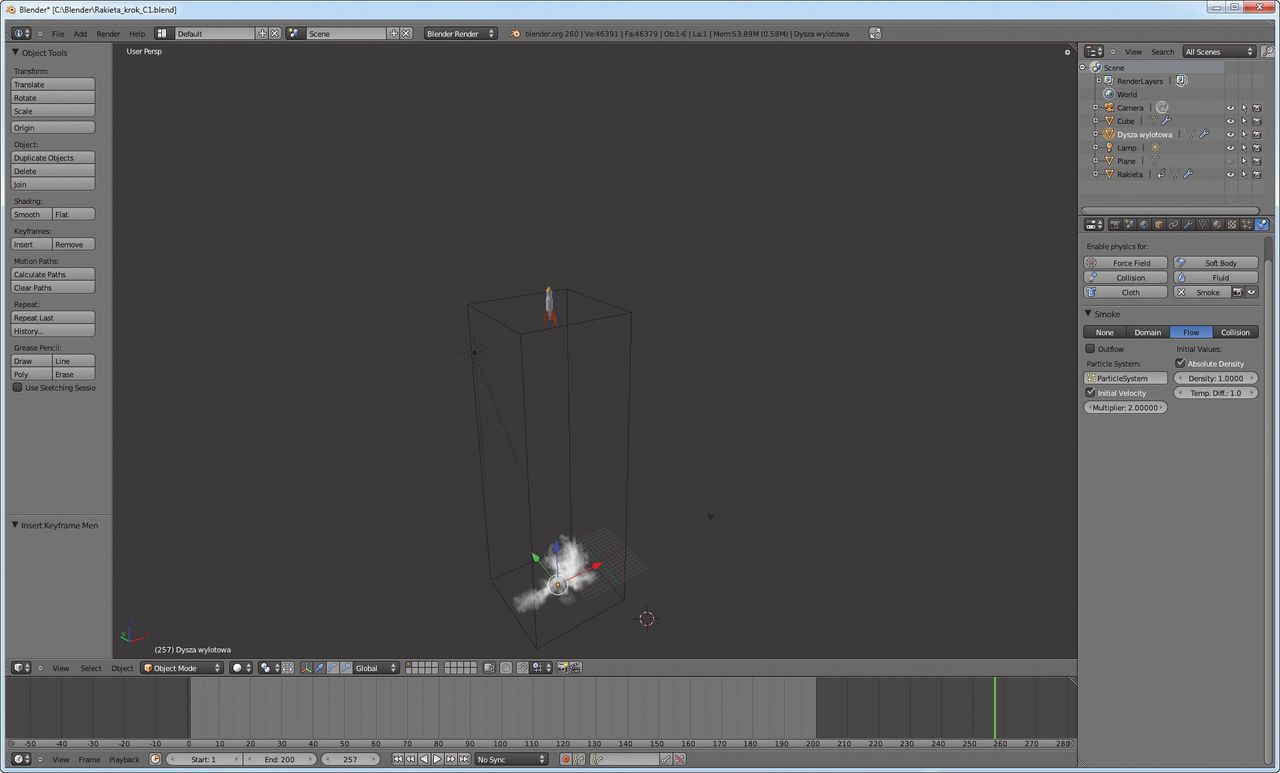
Task: Click the Camera object icon in outliner
Action: pyautogui.click(x=1109, y=107)
